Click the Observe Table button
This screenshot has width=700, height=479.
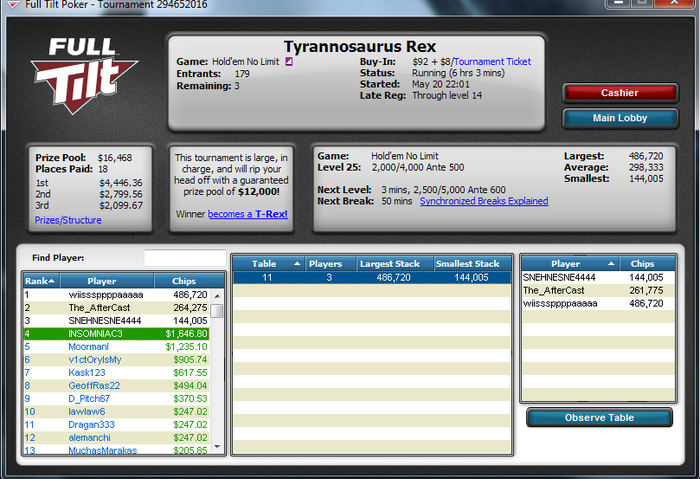click(x=599, y=418)
